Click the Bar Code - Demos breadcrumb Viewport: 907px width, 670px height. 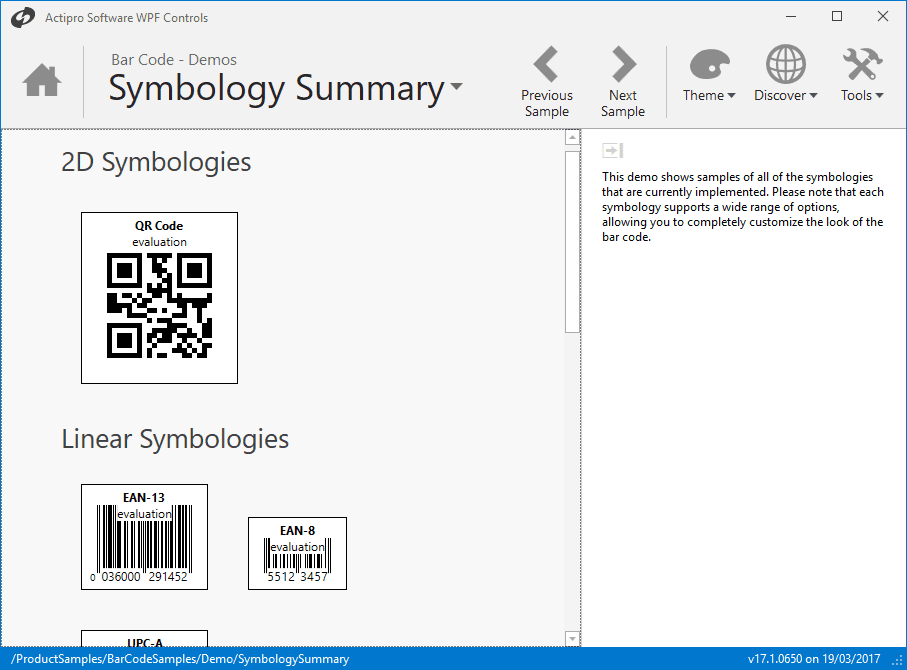pos(174,60)
